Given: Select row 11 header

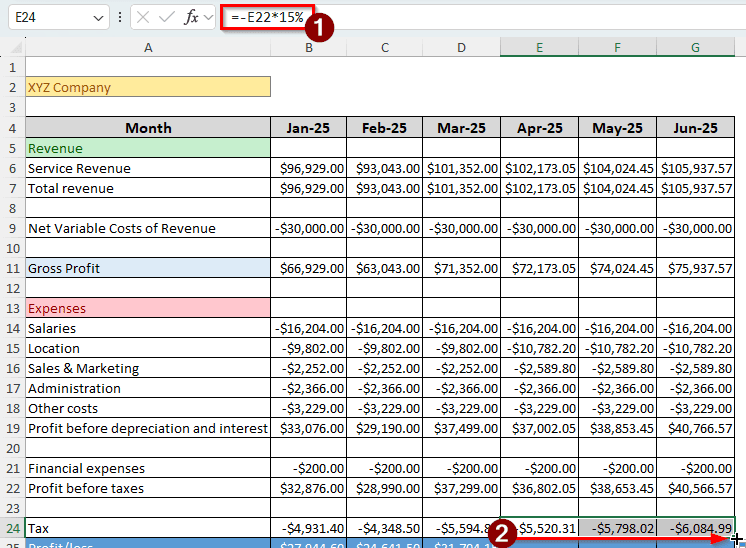Looking at the screenshot, I should click(x=12, y=268).
